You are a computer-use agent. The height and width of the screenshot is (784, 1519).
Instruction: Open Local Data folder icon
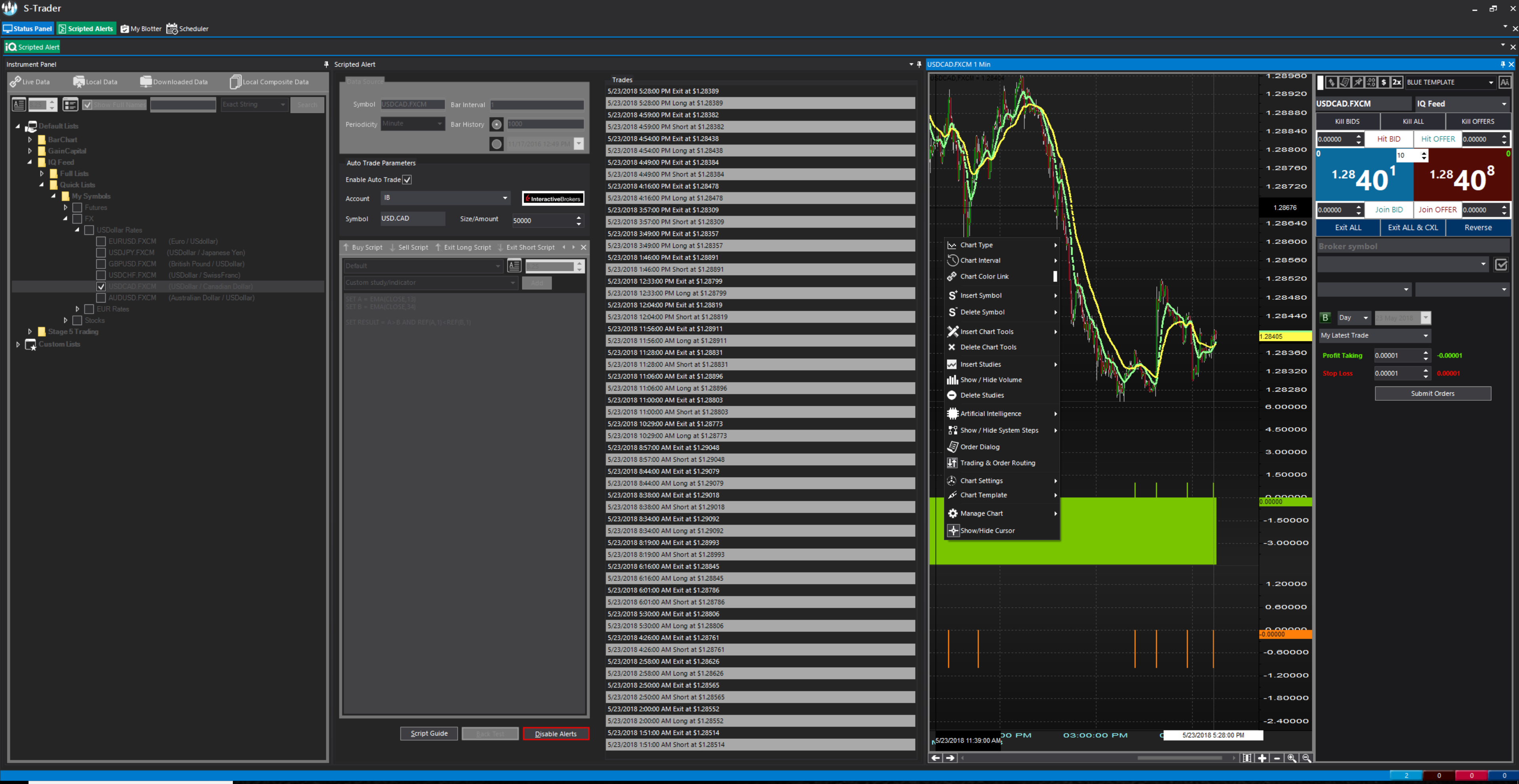[x=78, y=82]
